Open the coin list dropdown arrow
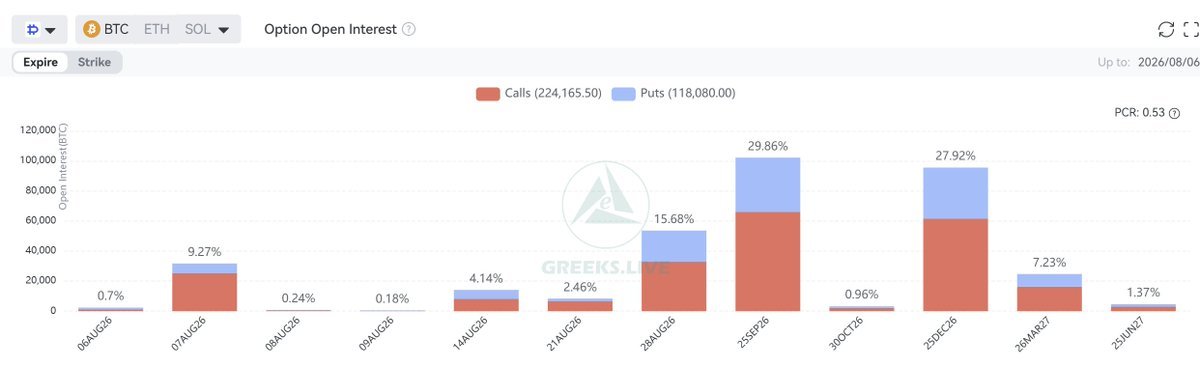 click(223, 30)
